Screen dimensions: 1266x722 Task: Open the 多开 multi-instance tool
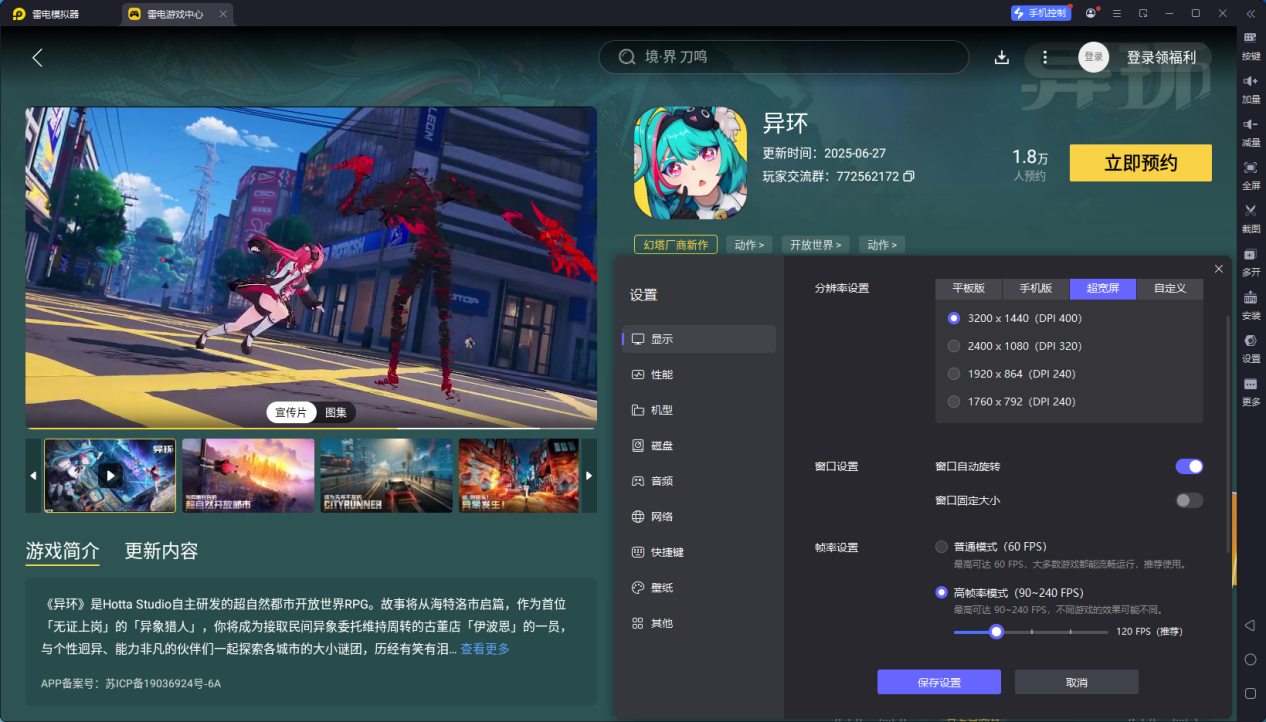tap(1250, 261)
